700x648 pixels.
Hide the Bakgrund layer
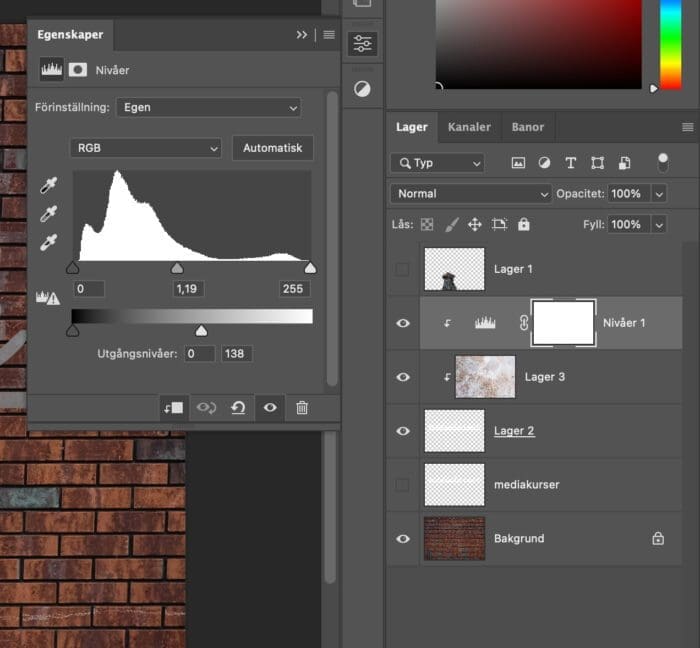pos(403,539)
